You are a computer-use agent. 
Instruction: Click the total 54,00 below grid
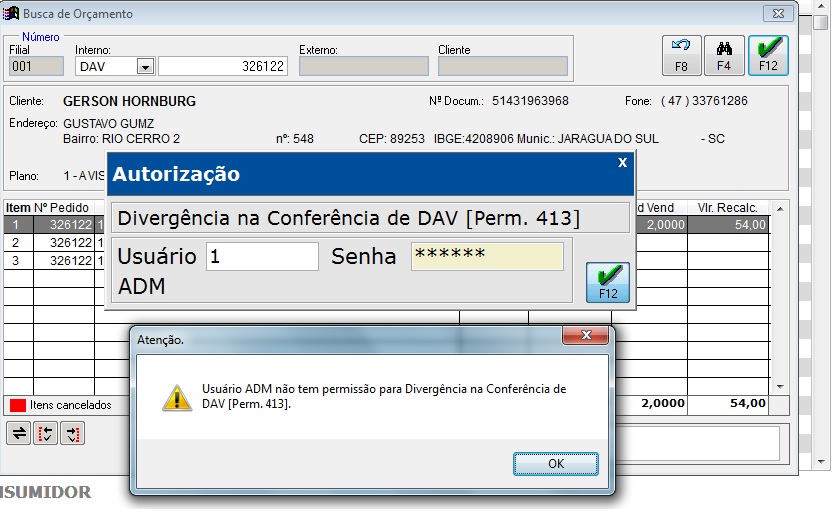pyautogui.click(x=747, y=403)
